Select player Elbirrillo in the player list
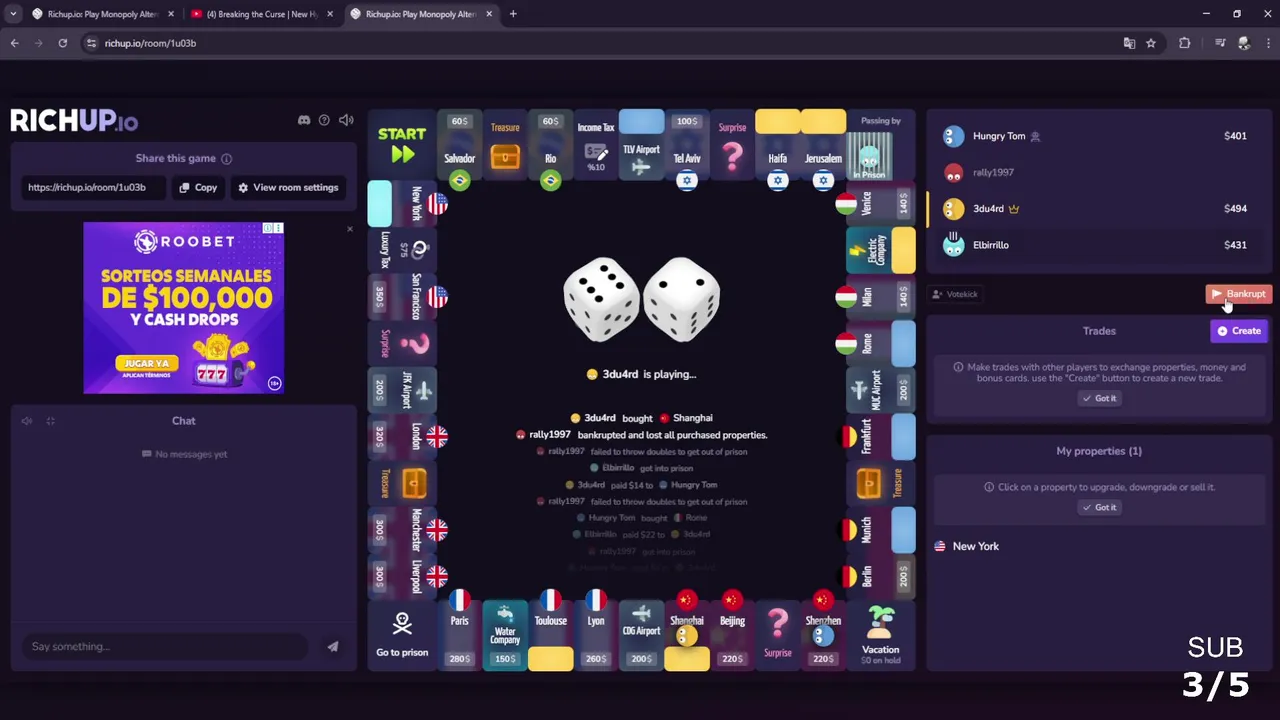 (x=1098, y=245)
